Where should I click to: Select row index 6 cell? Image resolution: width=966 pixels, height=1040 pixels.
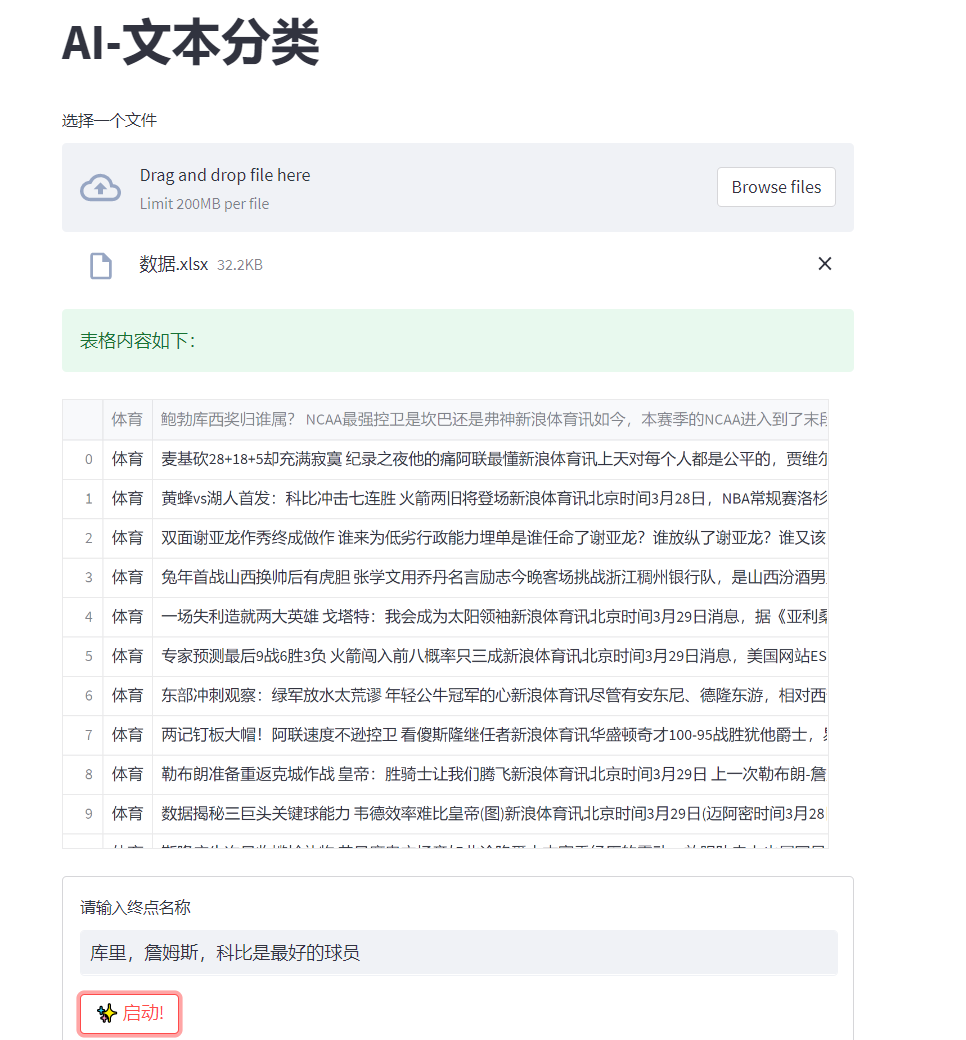[x=83, y=696]
